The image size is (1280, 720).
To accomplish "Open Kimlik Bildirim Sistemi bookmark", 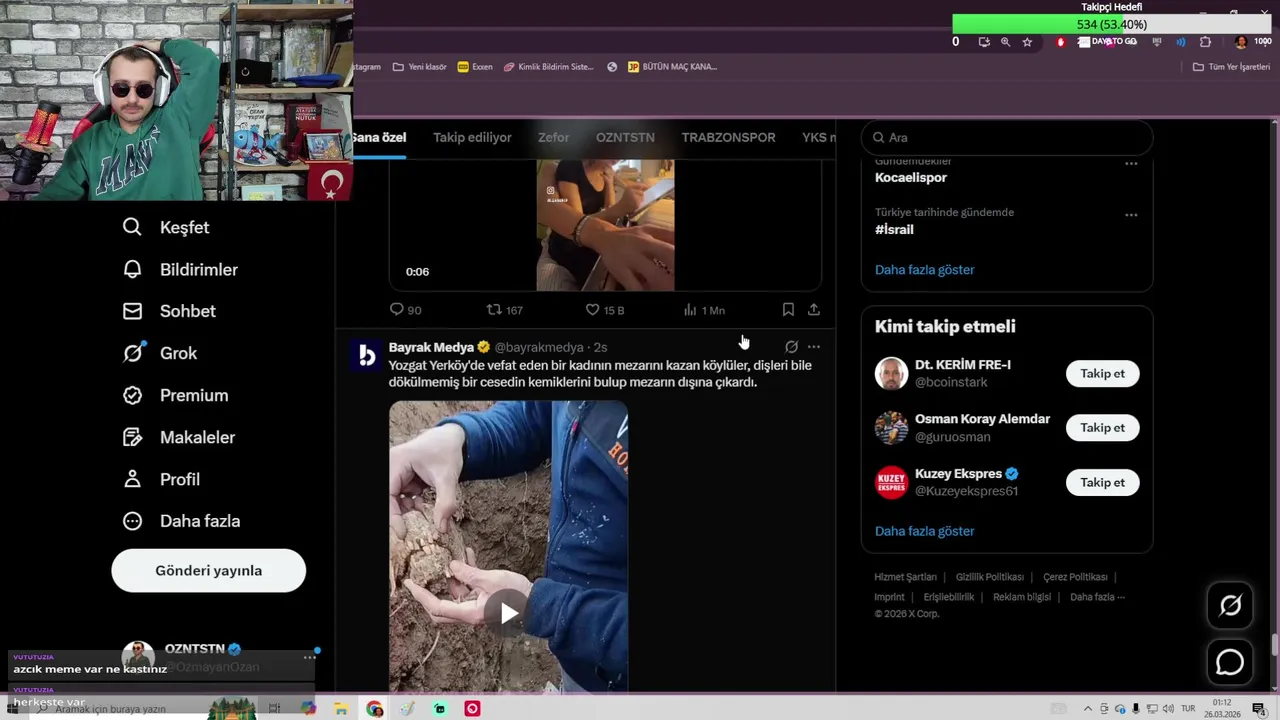I will tap(548, 67).
